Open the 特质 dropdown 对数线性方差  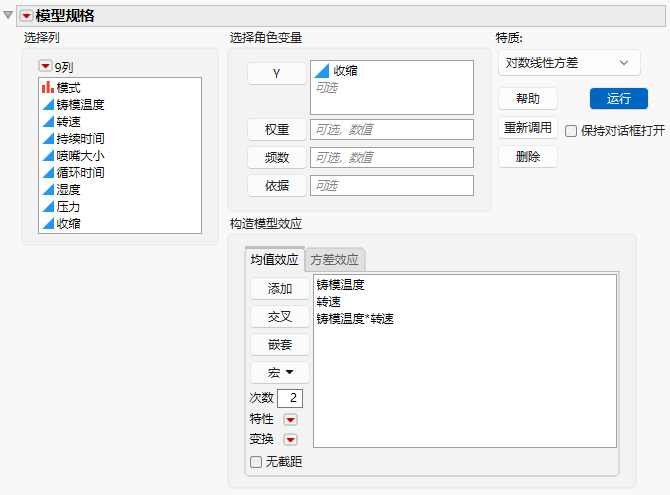click(569, 63)
